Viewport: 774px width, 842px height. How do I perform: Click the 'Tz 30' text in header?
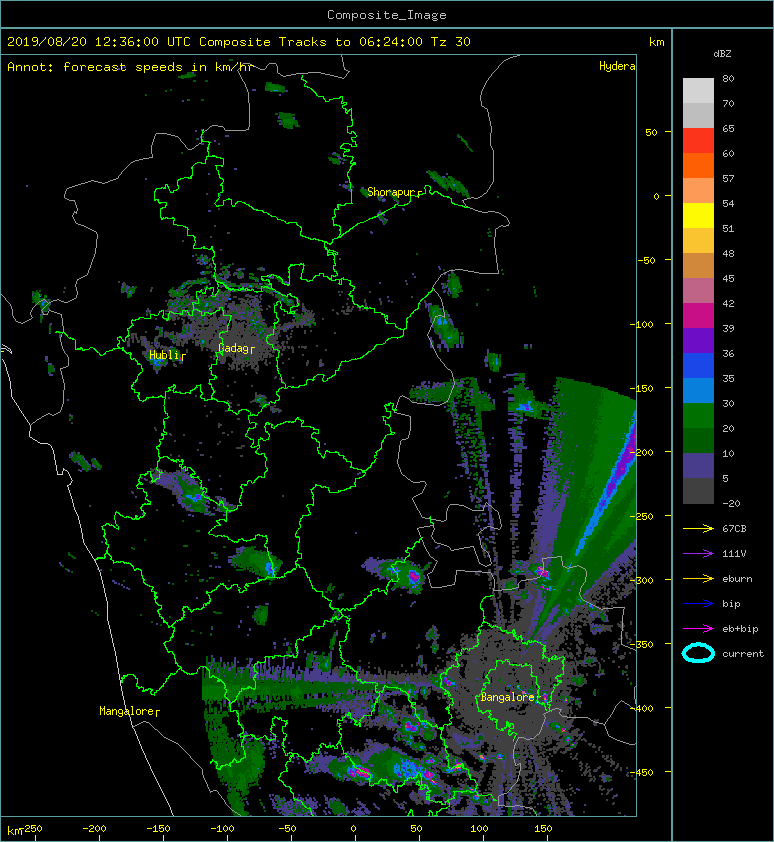(450, 42)
